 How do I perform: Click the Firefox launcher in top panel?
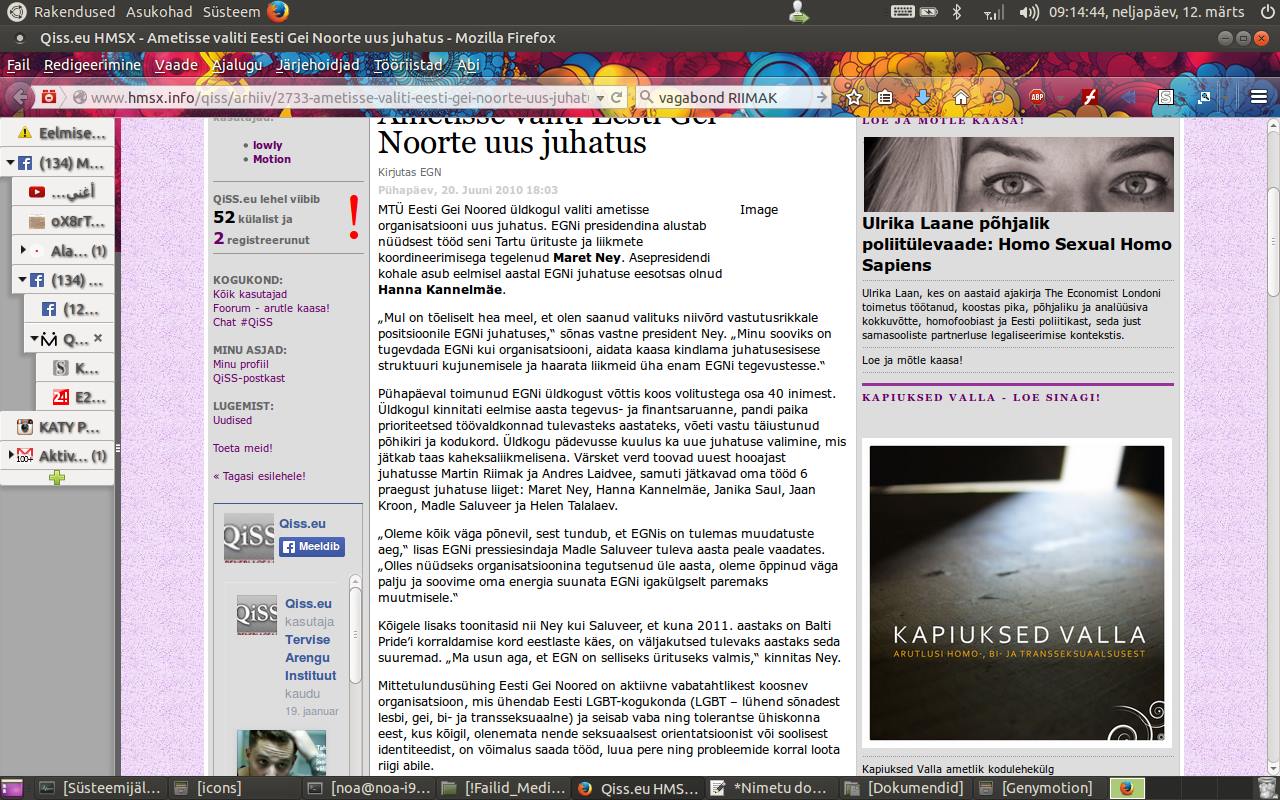(x=278, y=12)
